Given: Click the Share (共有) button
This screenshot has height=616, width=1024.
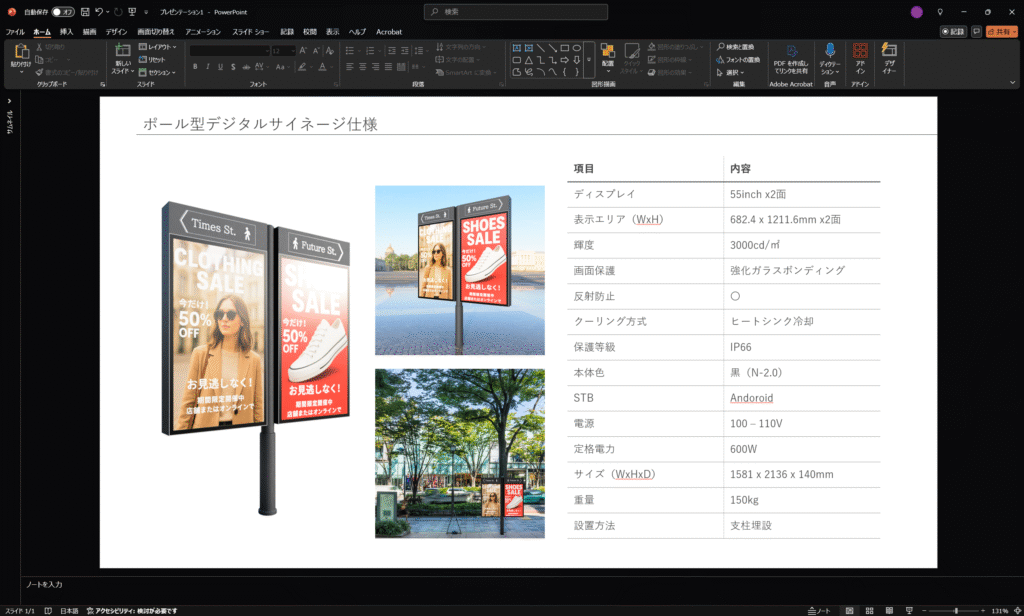Looking at the screenshot, I should click(1001, 32).
